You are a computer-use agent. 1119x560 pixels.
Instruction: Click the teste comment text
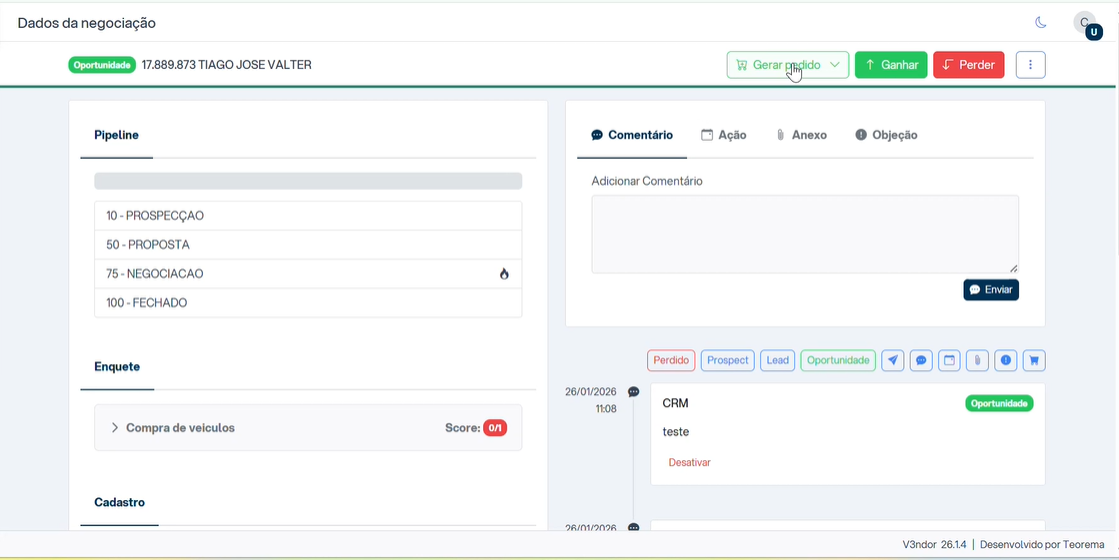(676, 432)
